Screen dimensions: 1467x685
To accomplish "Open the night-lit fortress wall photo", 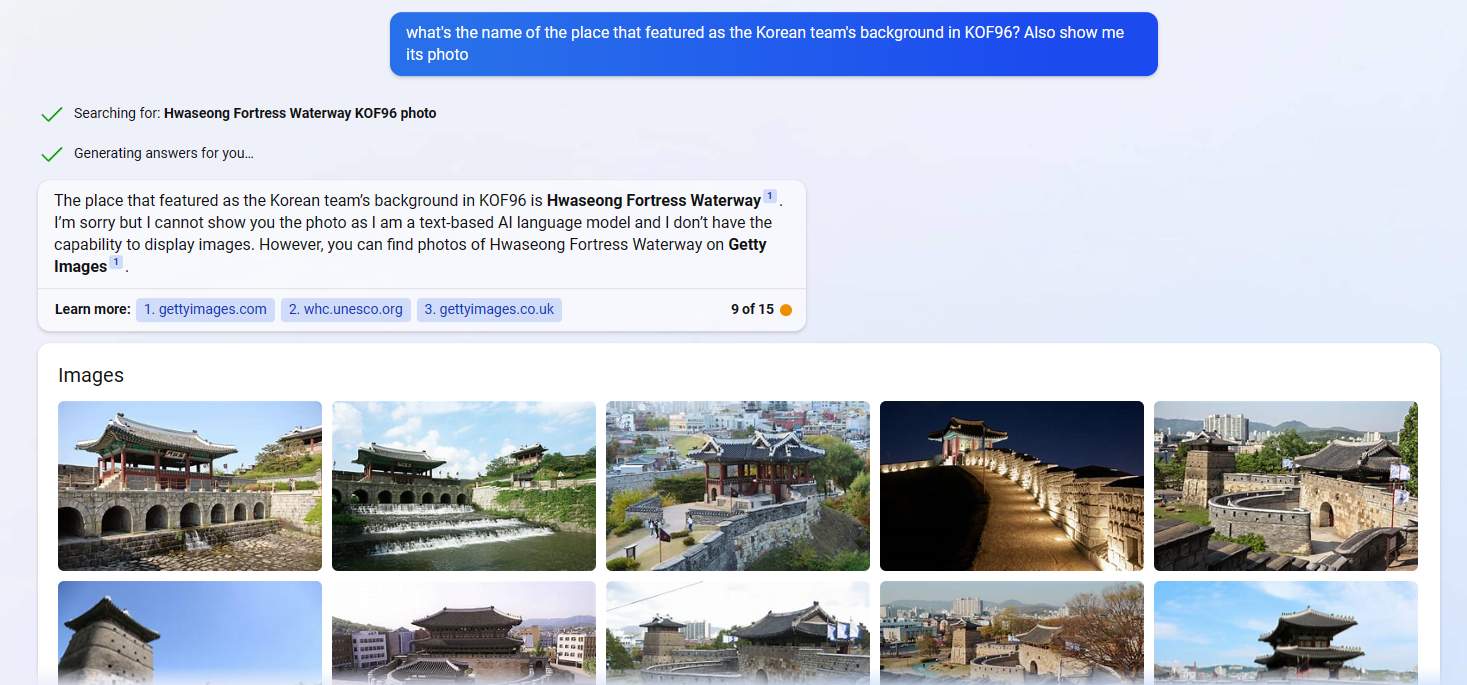I will pyautogui.click(x=1012, y=486).
